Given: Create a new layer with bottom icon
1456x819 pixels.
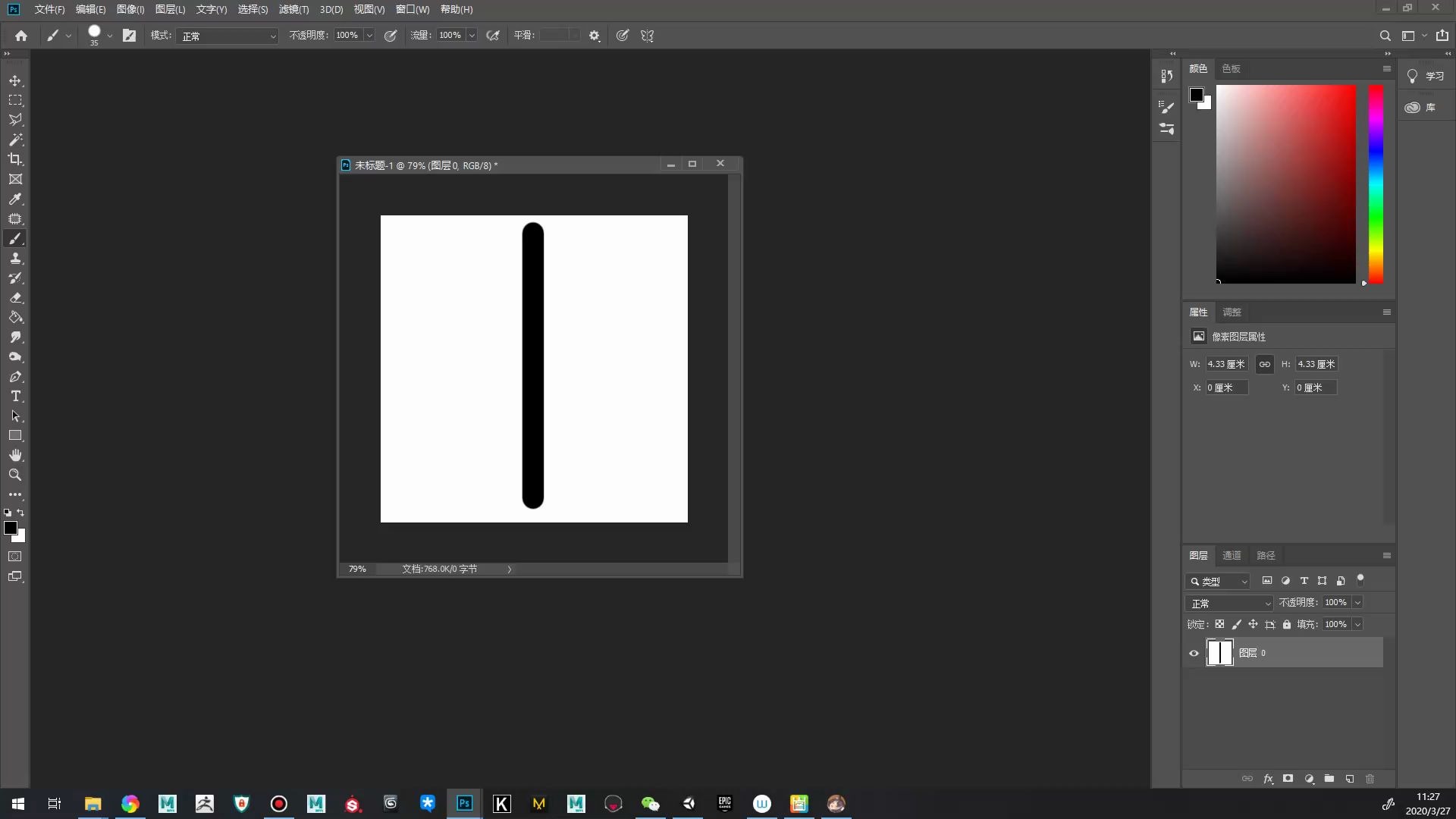Looking at the screenshot, I should click(x=1350, y=779).
